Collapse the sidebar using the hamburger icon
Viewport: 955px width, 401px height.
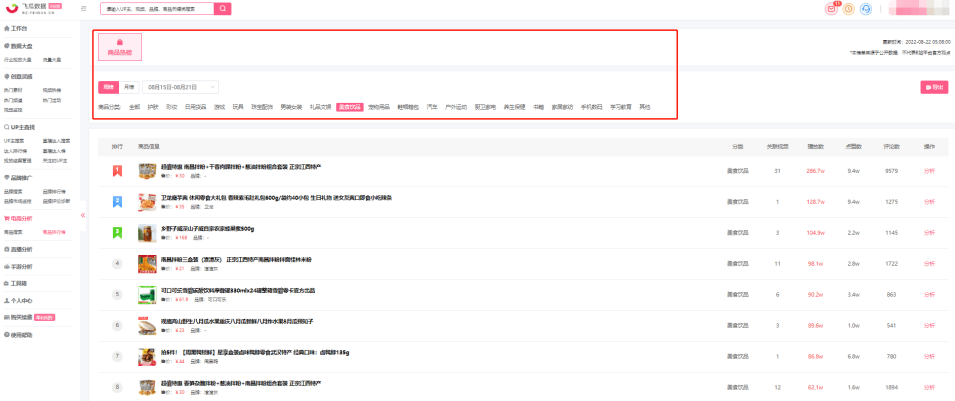pos(82,9)
